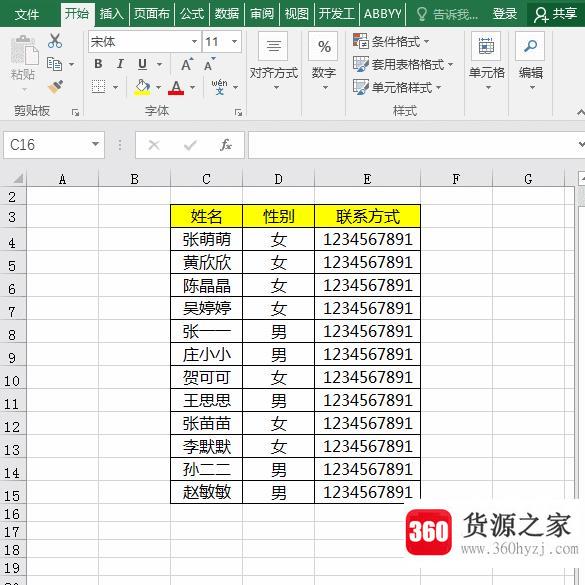This screenshot has height=585, width=585.
Task: Open Format as Table (套用表格格式)
Action: point(403,65)
